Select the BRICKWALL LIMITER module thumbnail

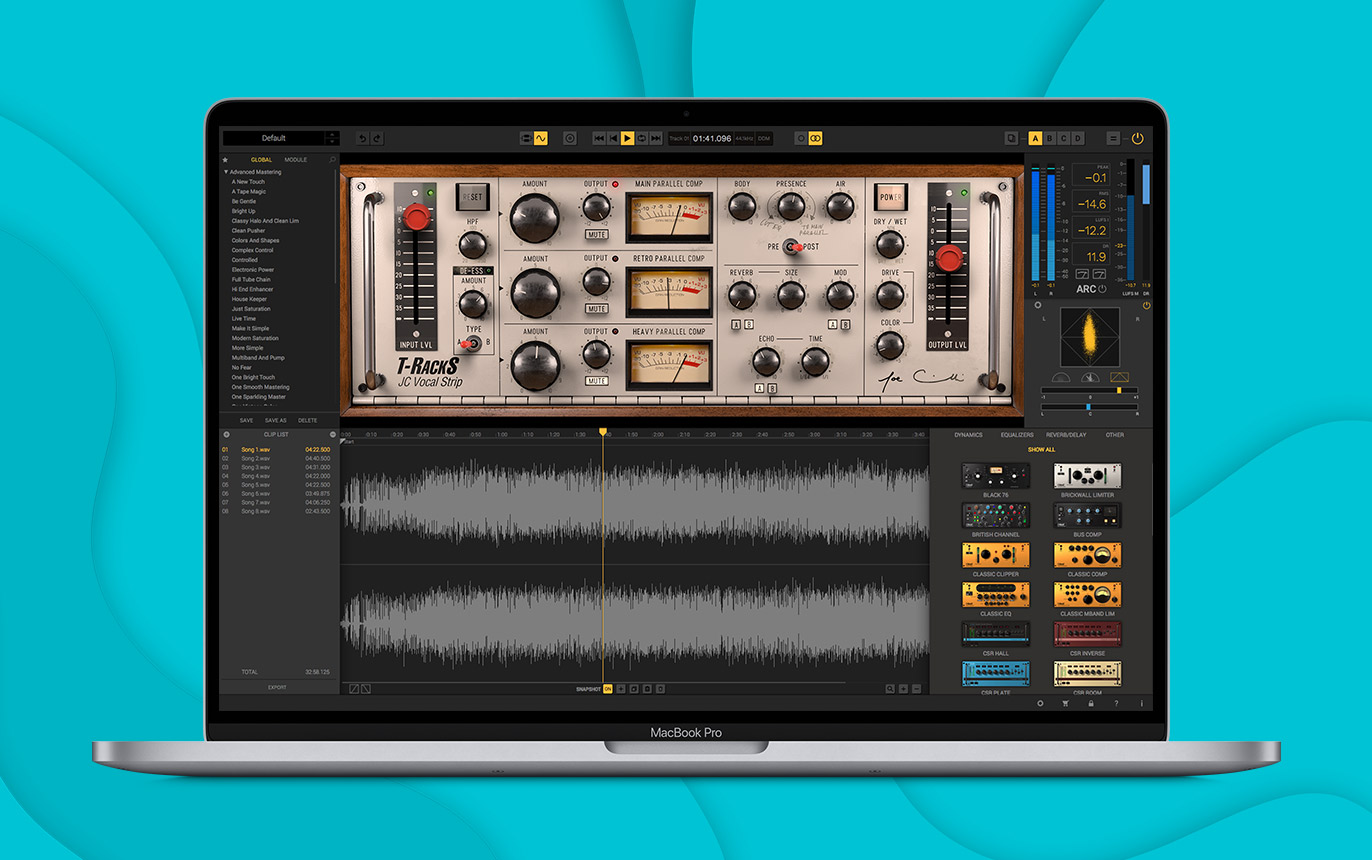pyautogui.click(x=1087, y=476)
